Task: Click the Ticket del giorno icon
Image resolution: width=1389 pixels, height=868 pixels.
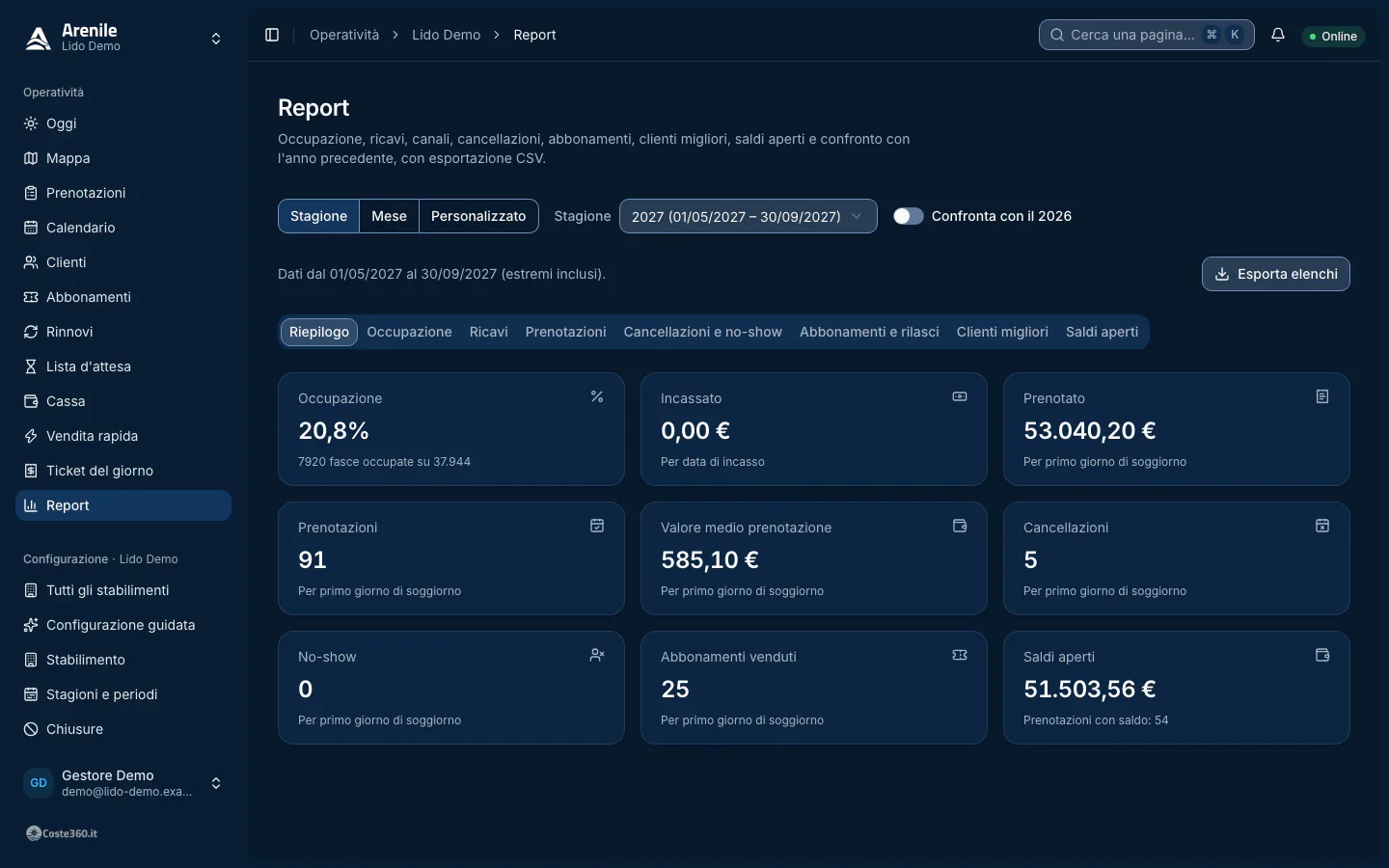Action: pos(31,471)
